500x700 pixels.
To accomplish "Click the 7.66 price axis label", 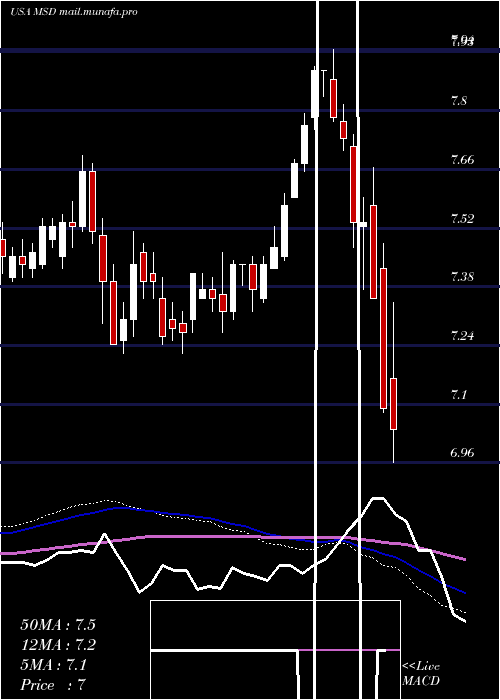I will (x=463, y=159).
